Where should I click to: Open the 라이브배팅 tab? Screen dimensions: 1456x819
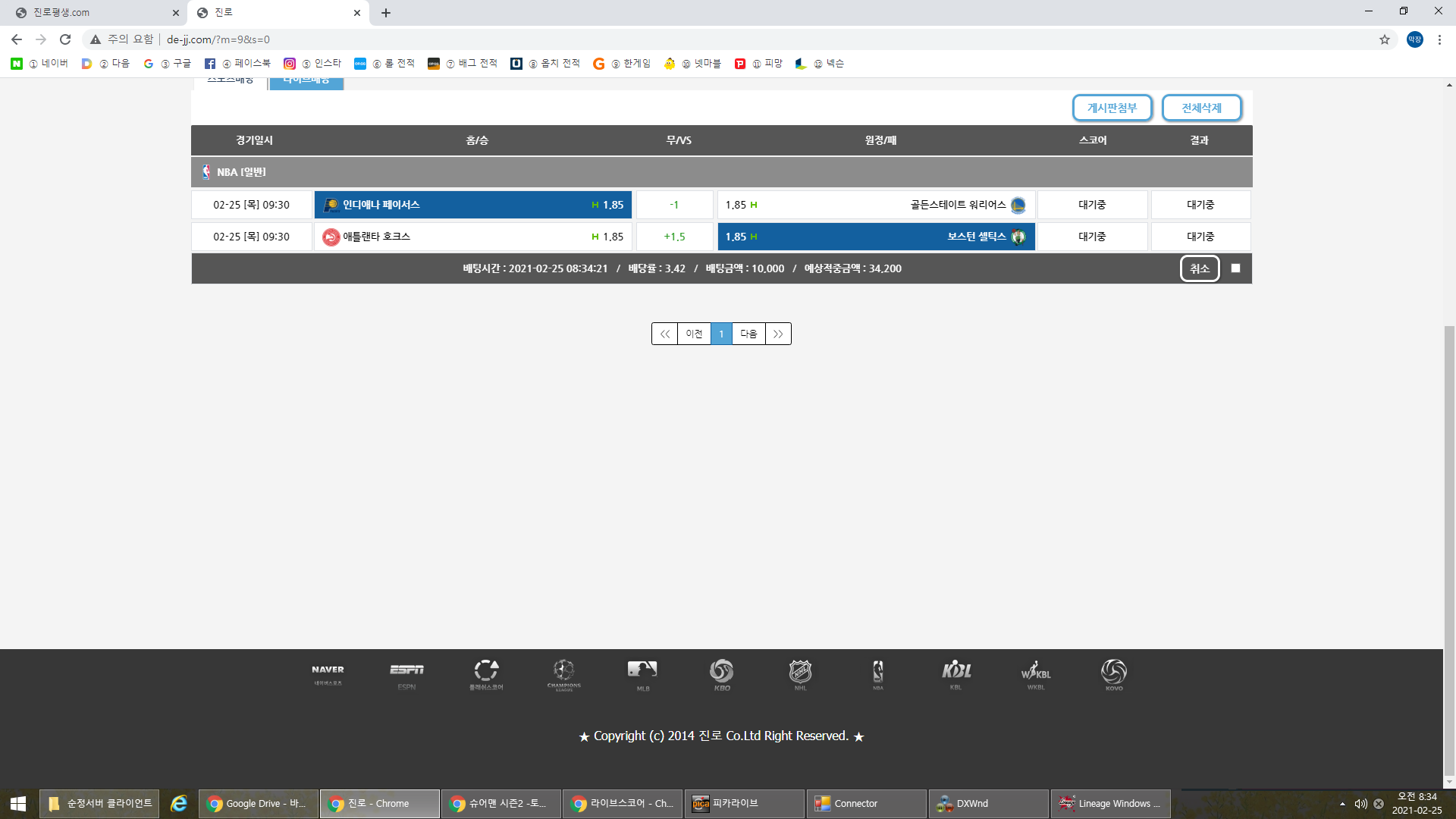tap(306, 82)
